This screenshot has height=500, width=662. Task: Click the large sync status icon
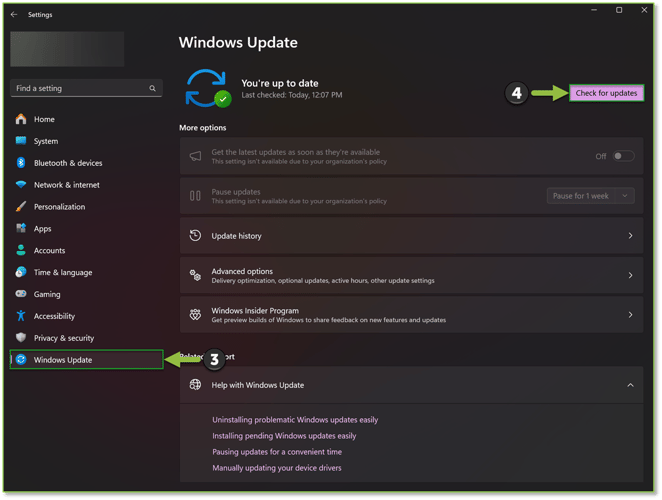[x=208, y=88]
